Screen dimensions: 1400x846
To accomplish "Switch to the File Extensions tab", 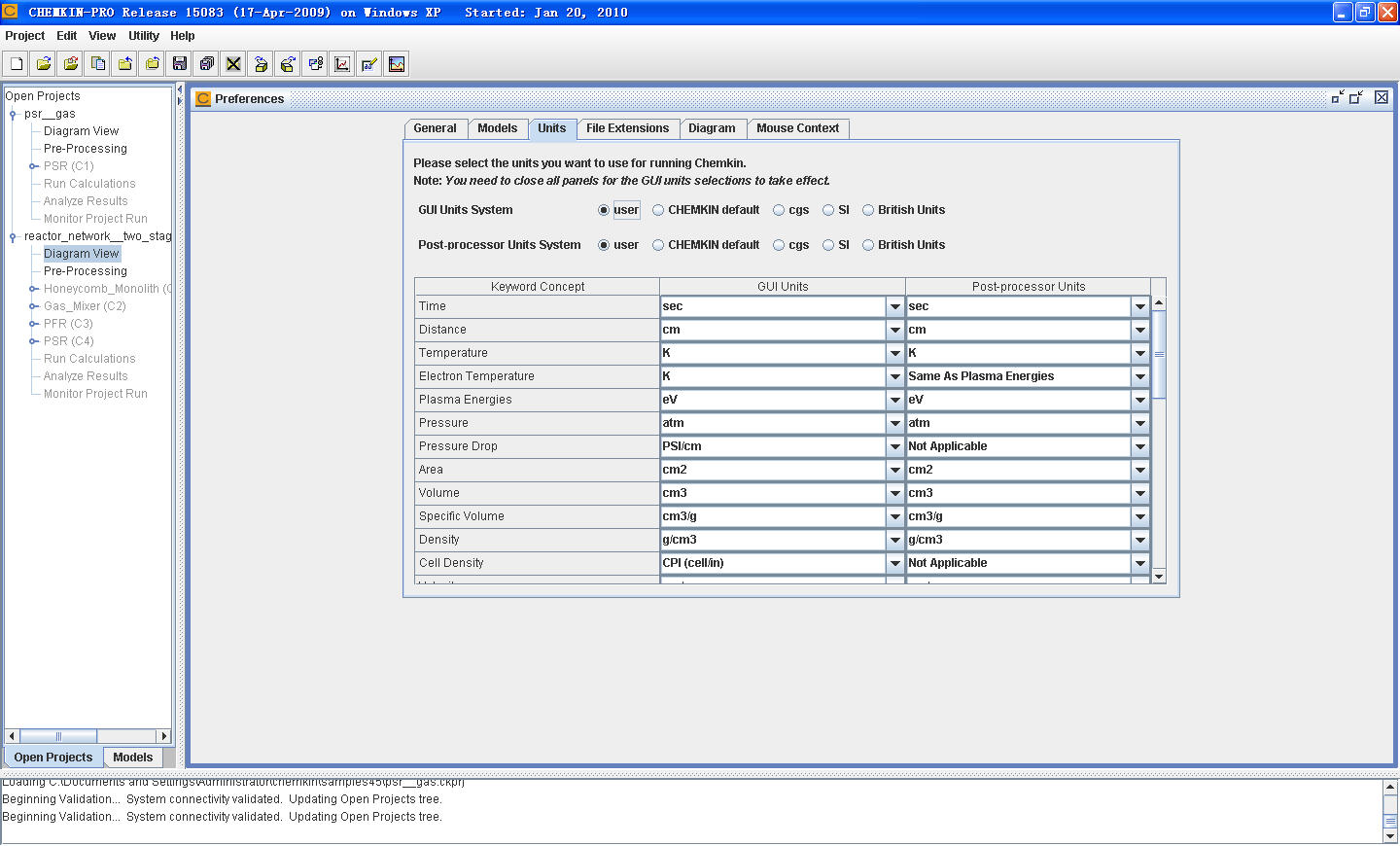I will click(x=627, y=128).
